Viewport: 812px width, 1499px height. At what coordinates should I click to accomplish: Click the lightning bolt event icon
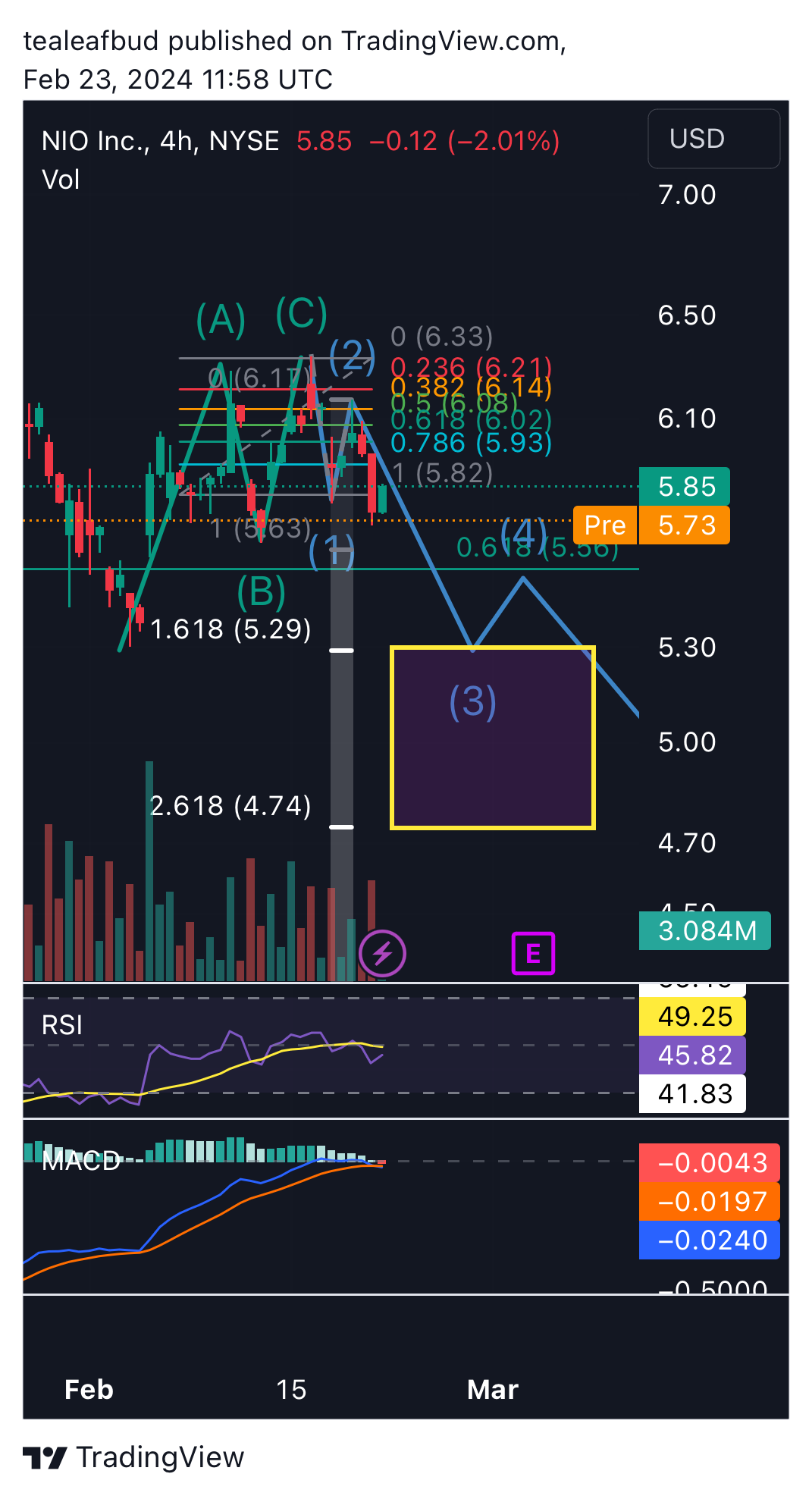[382, 953]
